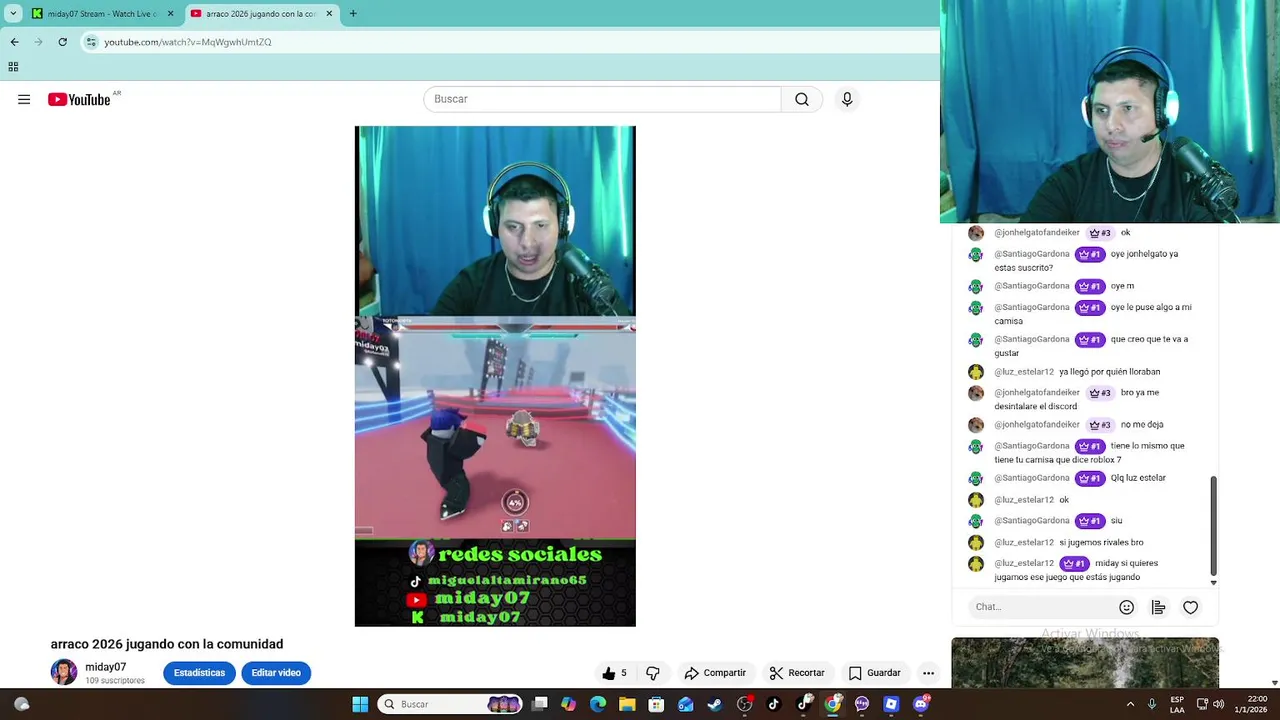
Task: Like the video with thumbs up
Action: [x=614, y=673]
